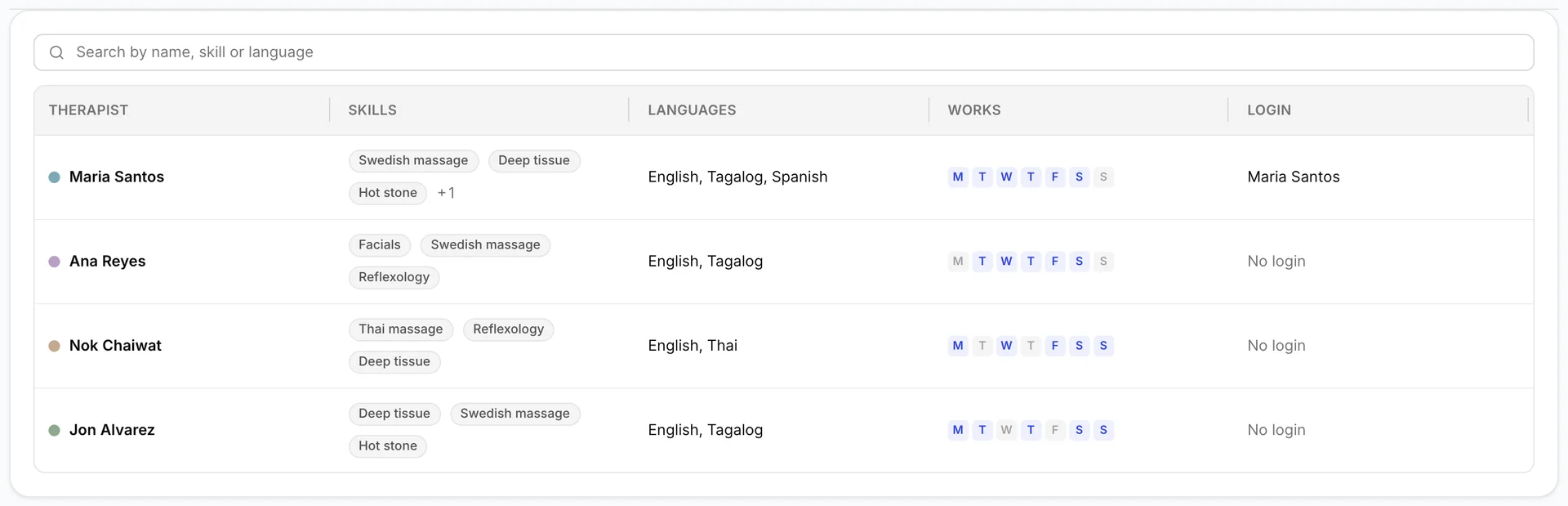
Task: Toggle Monday for Jon Alvarez
Action: [958, 430]
